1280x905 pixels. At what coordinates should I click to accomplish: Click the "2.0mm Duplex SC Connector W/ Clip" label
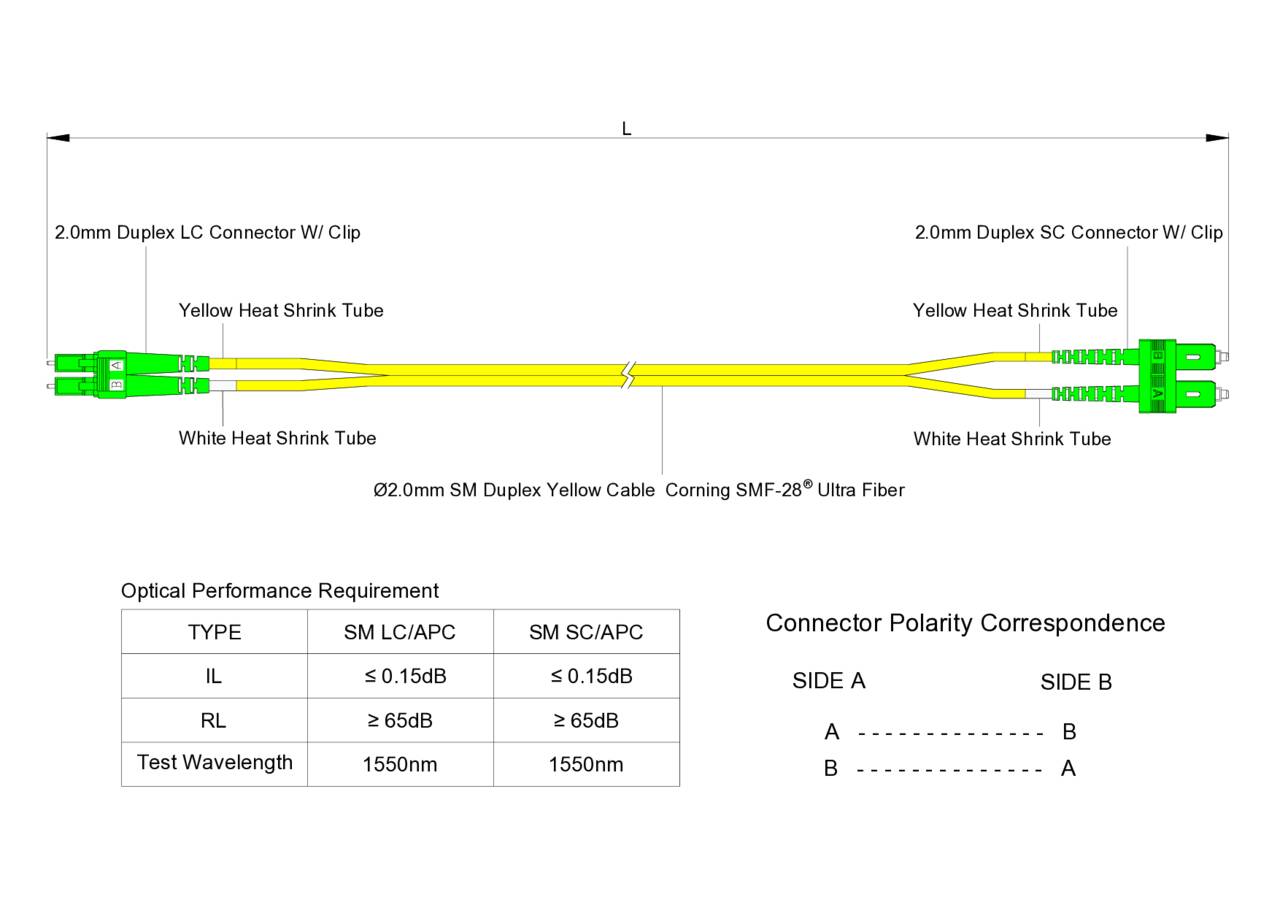pos(1068,232)
